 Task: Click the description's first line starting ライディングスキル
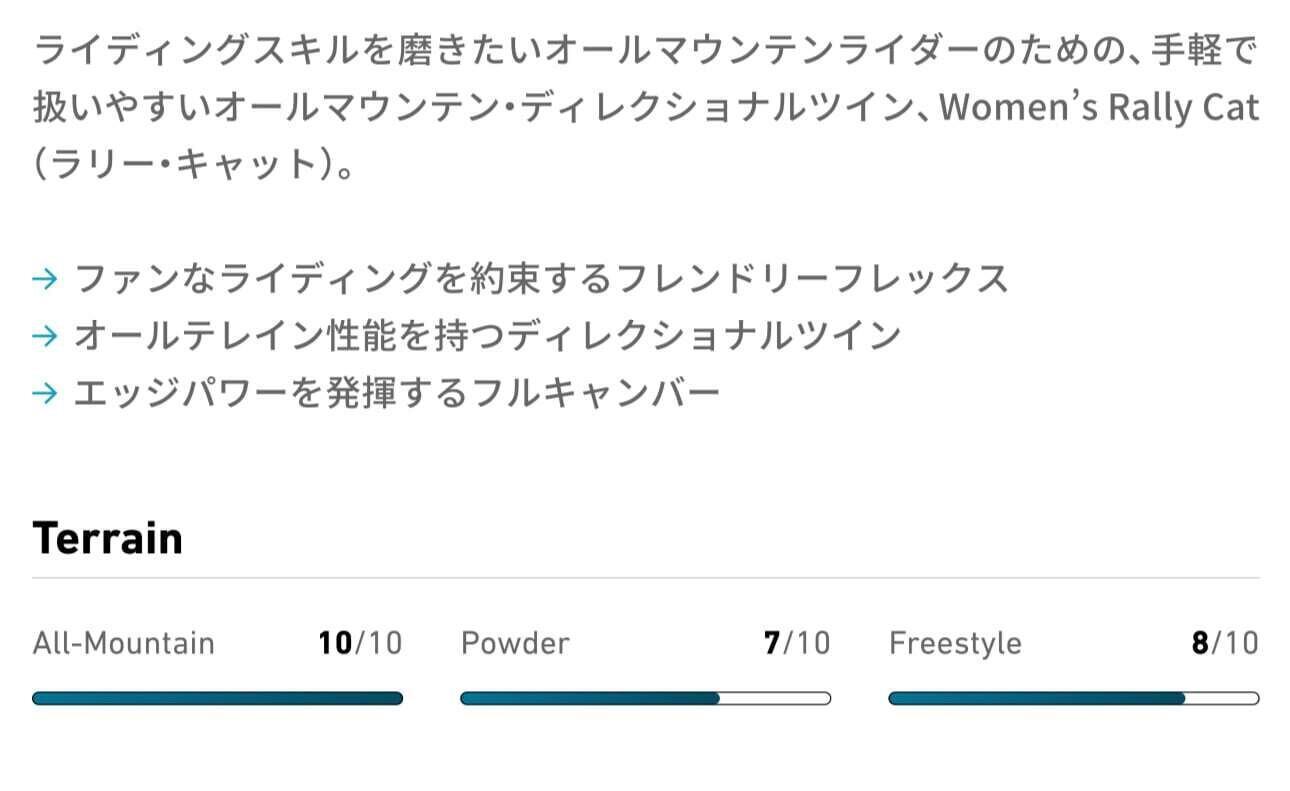(x=645, y=50)
